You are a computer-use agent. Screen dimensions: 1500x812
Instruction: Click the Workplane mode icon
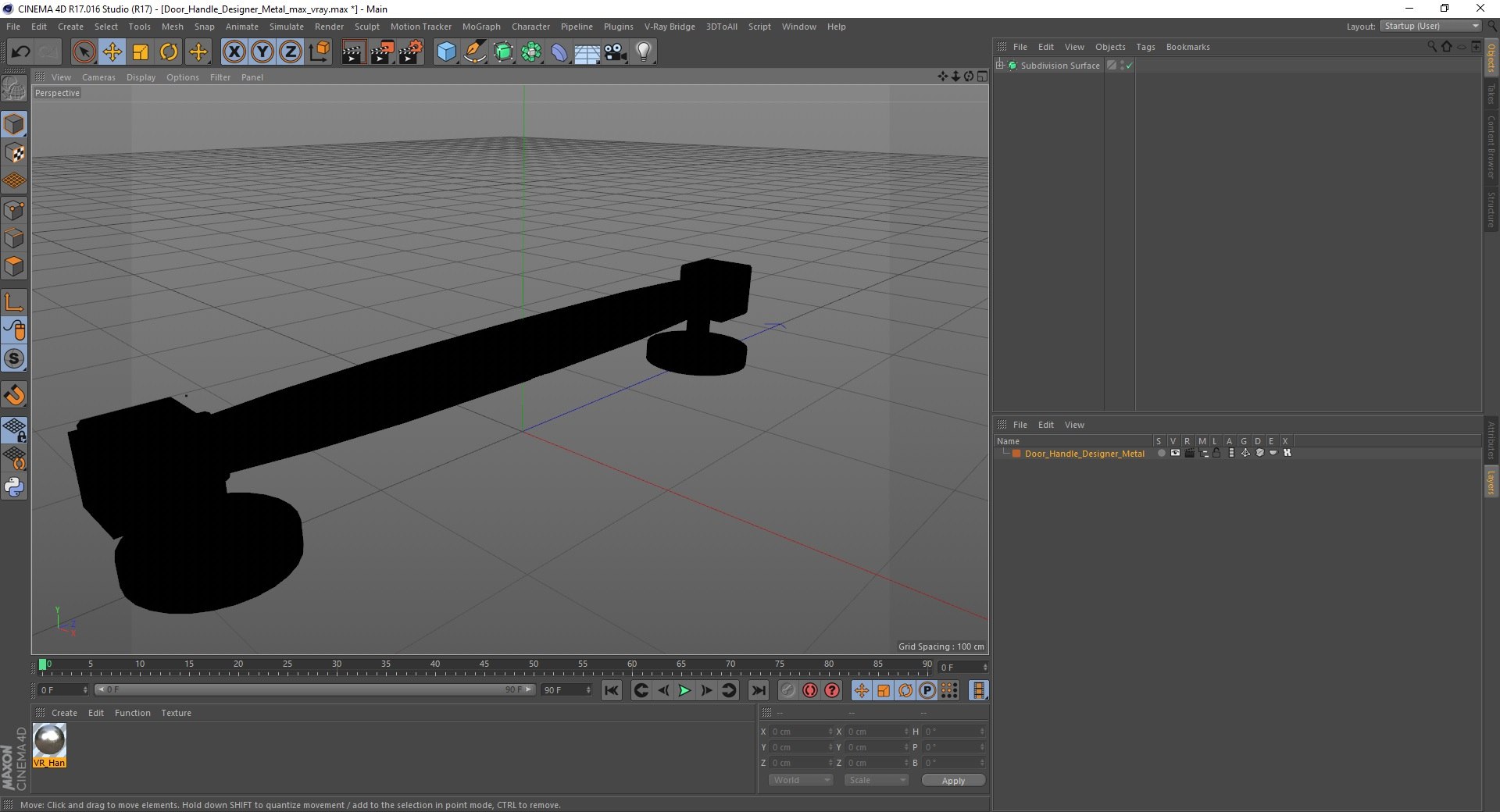(x=14, y=181)
